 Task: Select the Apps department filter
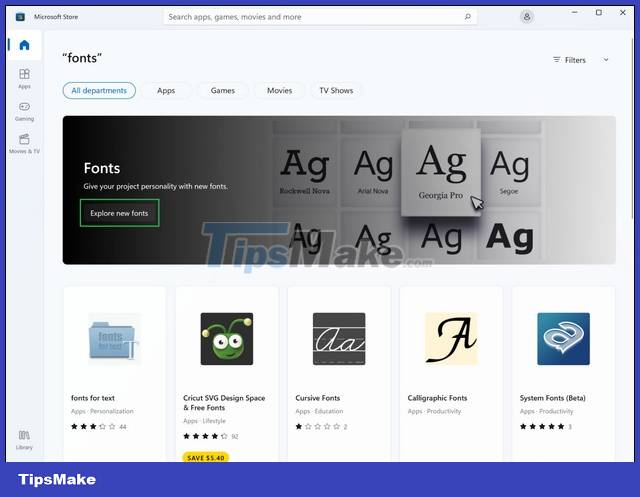166,91
